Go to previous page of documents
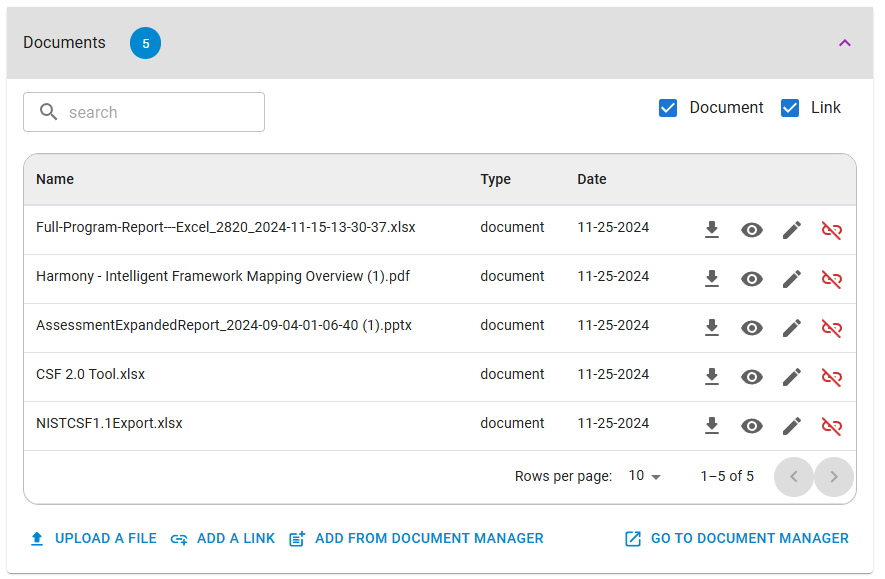The width and height of the screenshot is (885, 579). pyautogui.click(x=794, y=477)
